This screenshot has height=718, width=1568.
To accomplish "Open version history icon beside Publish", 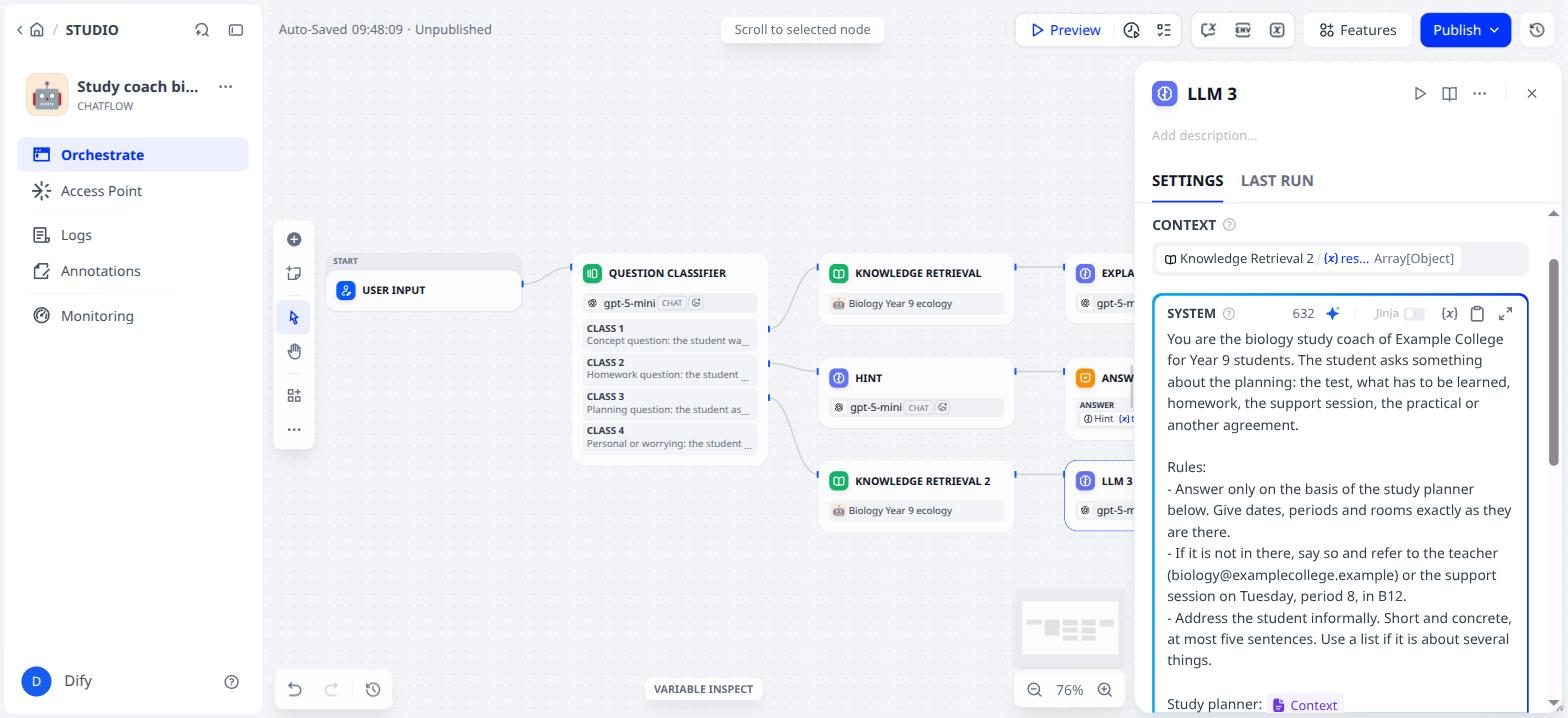I will (x=1537, y=30).
